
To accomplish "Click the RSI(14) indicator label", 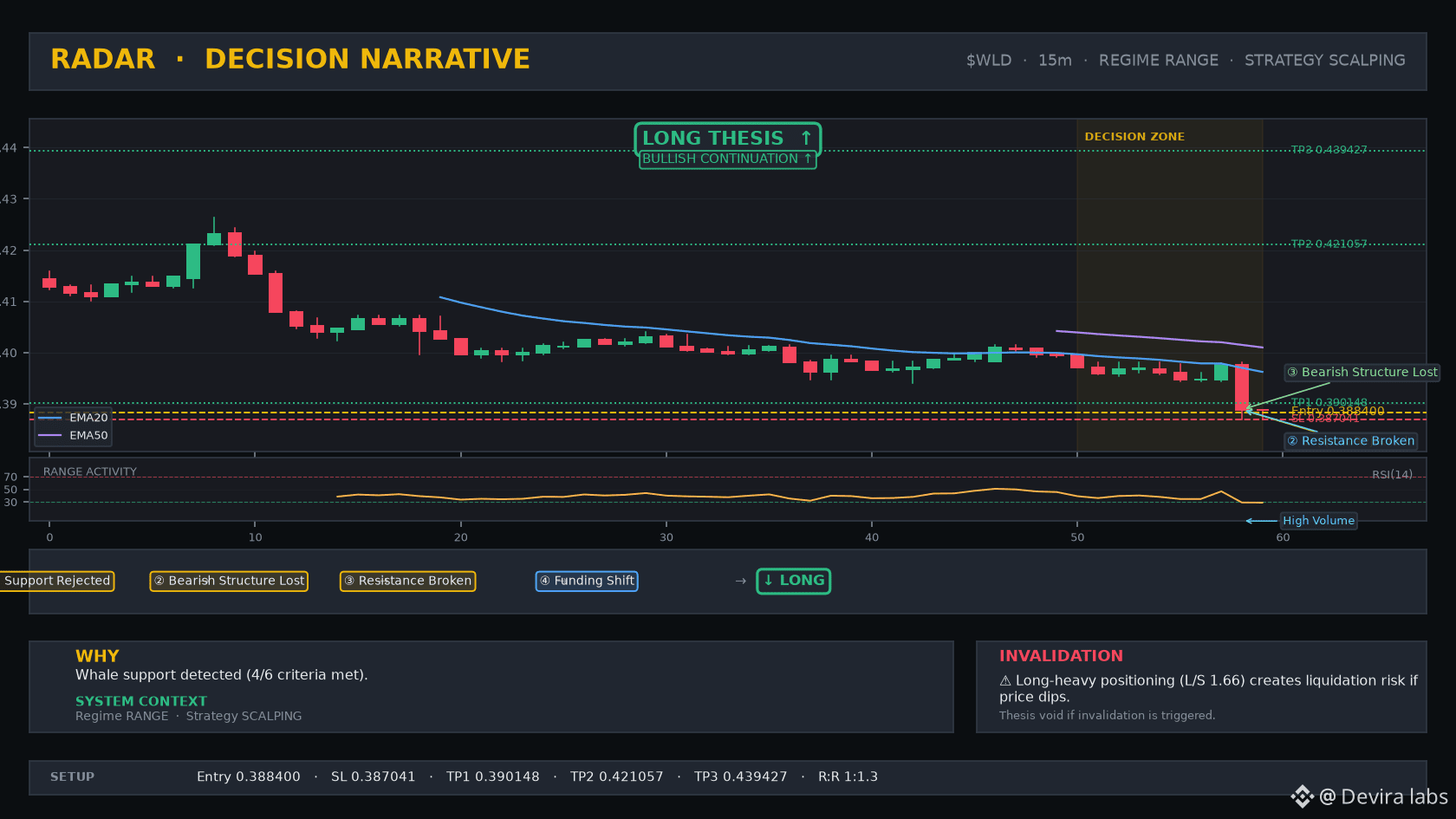I will coord(1392,474).
